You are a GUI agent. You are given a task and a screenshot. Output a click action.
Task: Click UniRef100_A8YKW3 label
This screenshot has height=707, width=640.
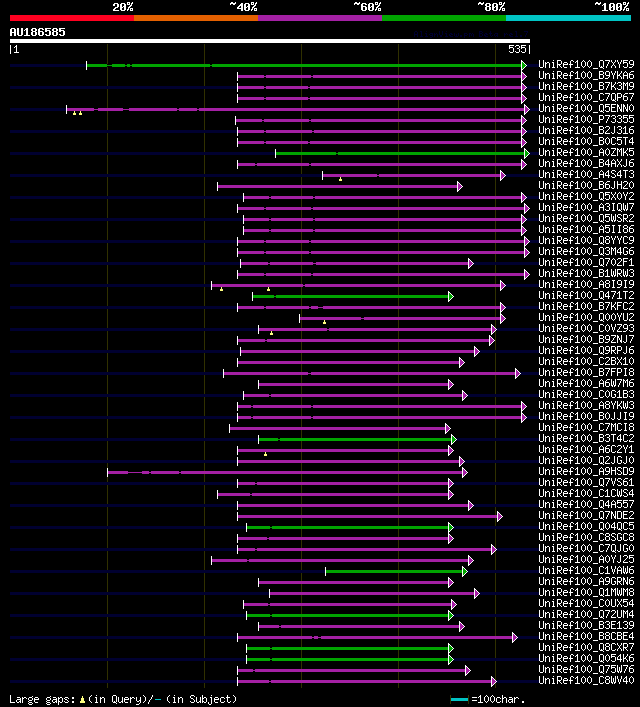click(x=586, y=405)
